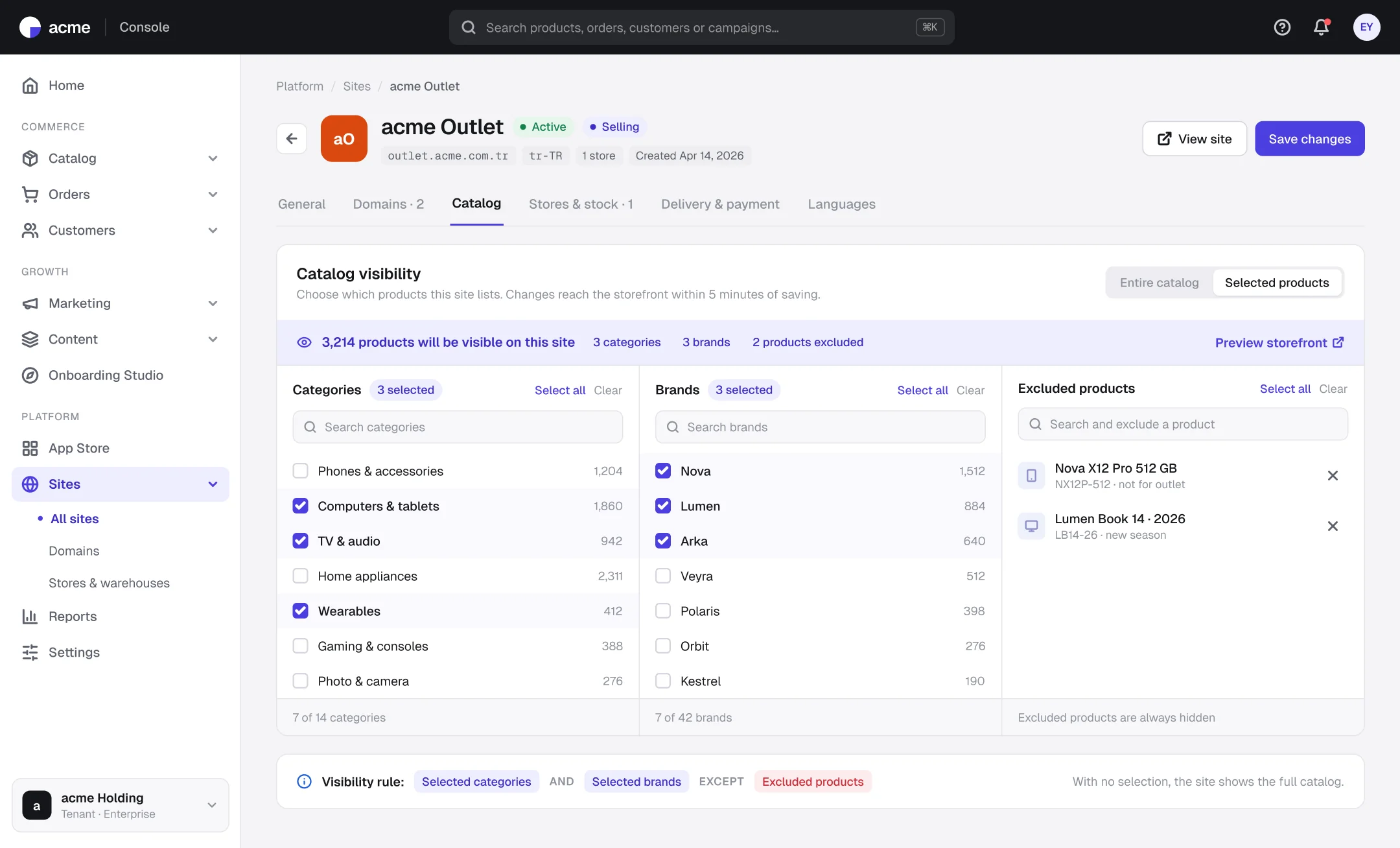Open the acme Holding tenant switcher

(121, 805)
